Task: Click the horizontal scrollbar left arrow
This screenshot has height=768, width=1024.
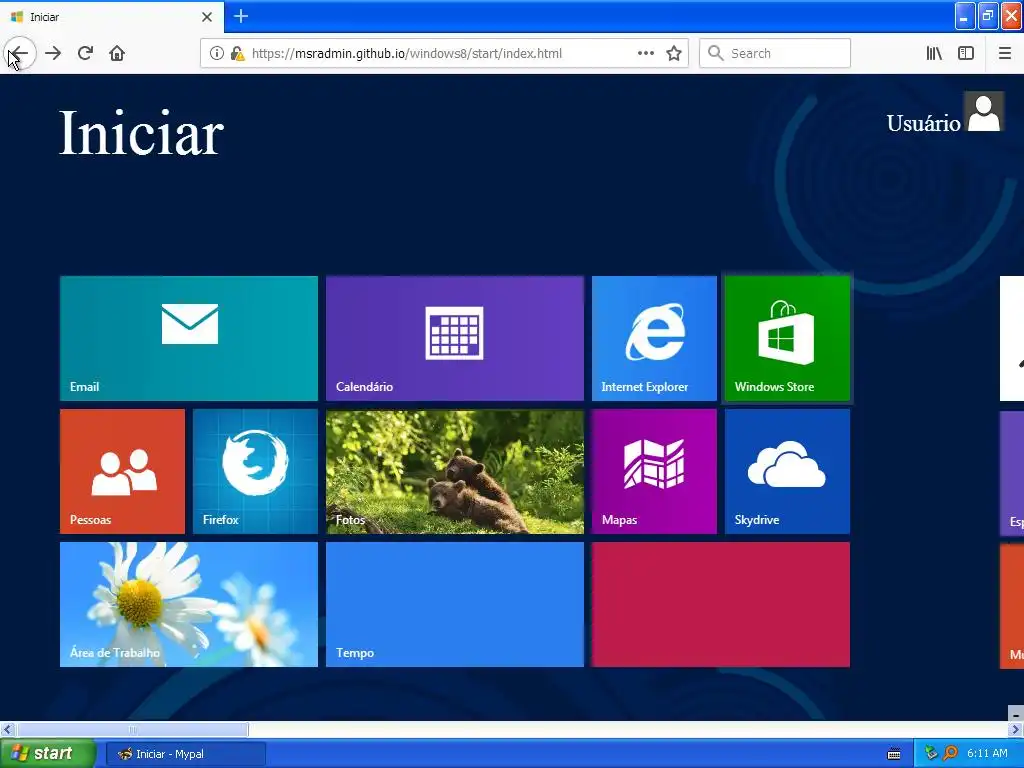Action: [x=7, y=729]
